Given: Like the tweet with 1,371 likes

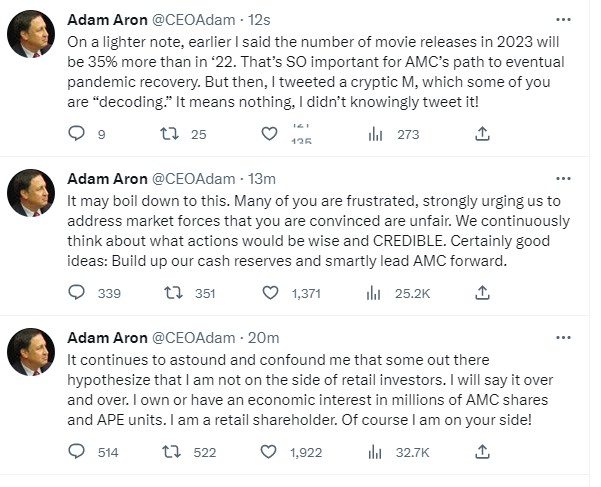Looking at the screenshot, I should pos(269,292).
